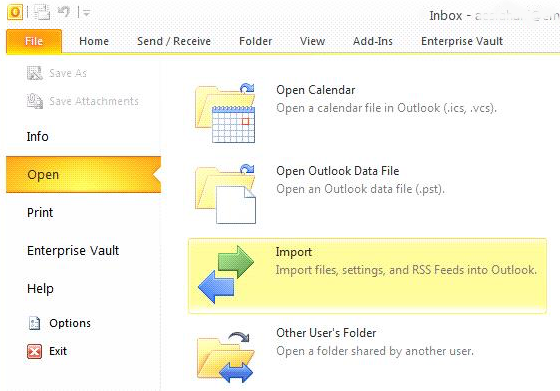
Task: Switch to the Enterprise Vault ribbon tab
Action: tap(462, 41)
